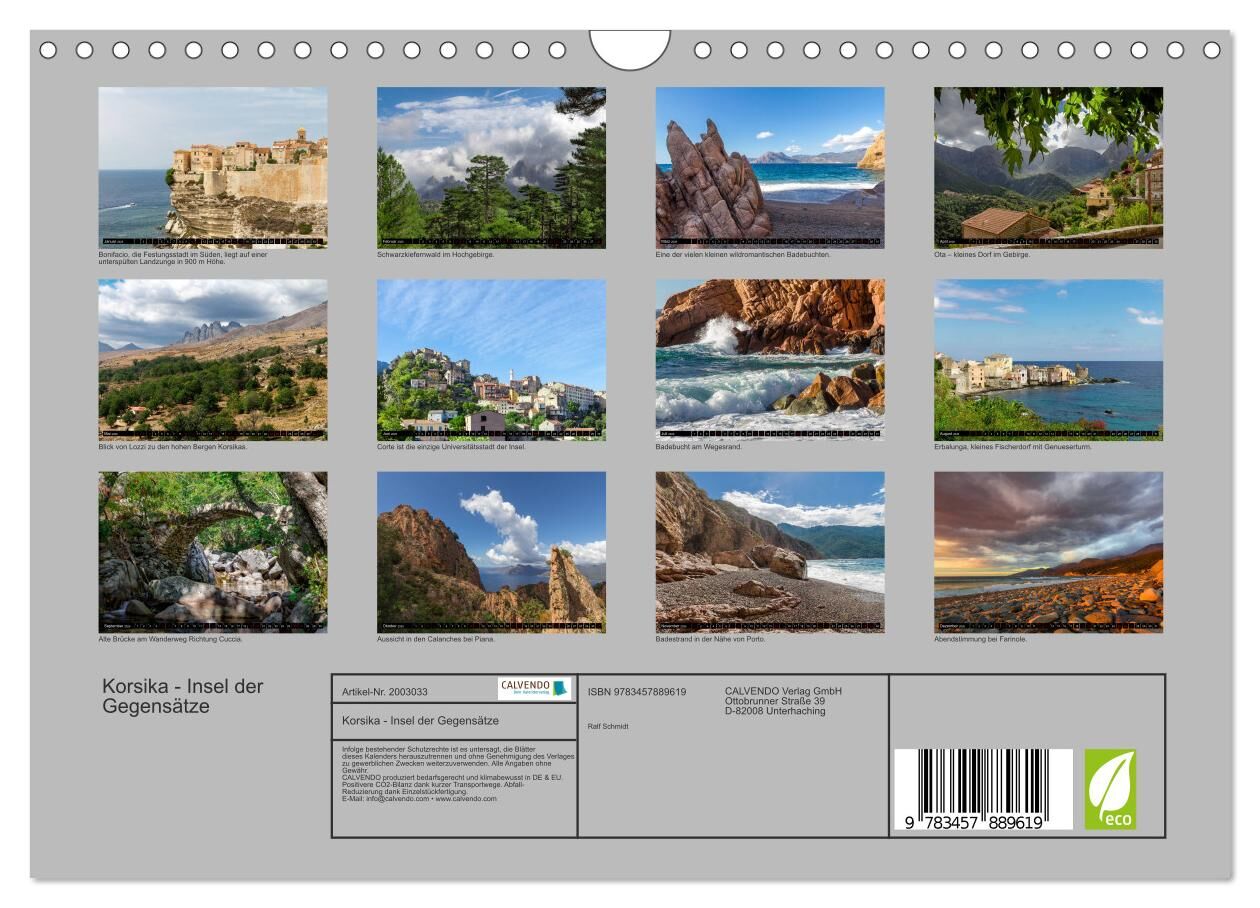Select the Abendstimmung bei Farinole photo

pos(1048,552)
